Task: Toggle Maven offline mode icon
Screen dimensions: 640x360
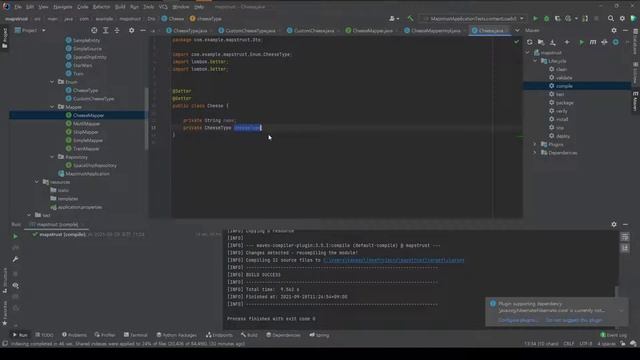Action: click(x=604, y=42)
